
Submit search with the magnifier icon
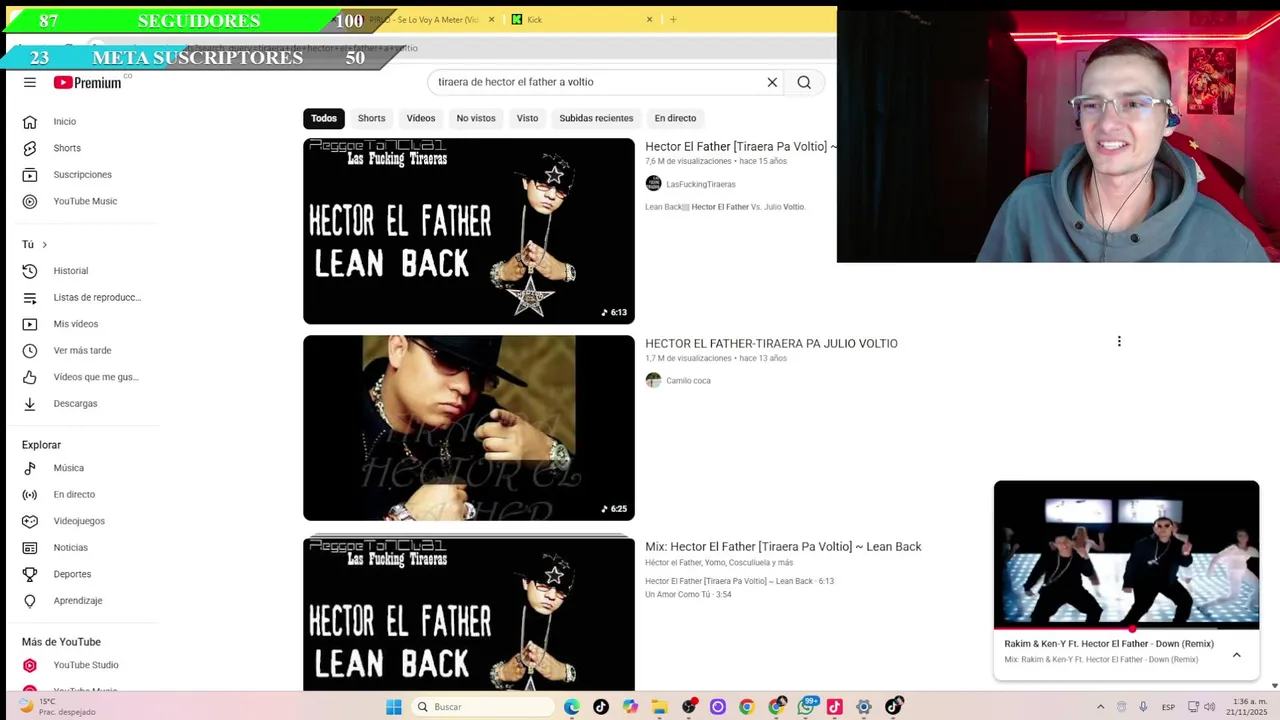tap(804, 82)
